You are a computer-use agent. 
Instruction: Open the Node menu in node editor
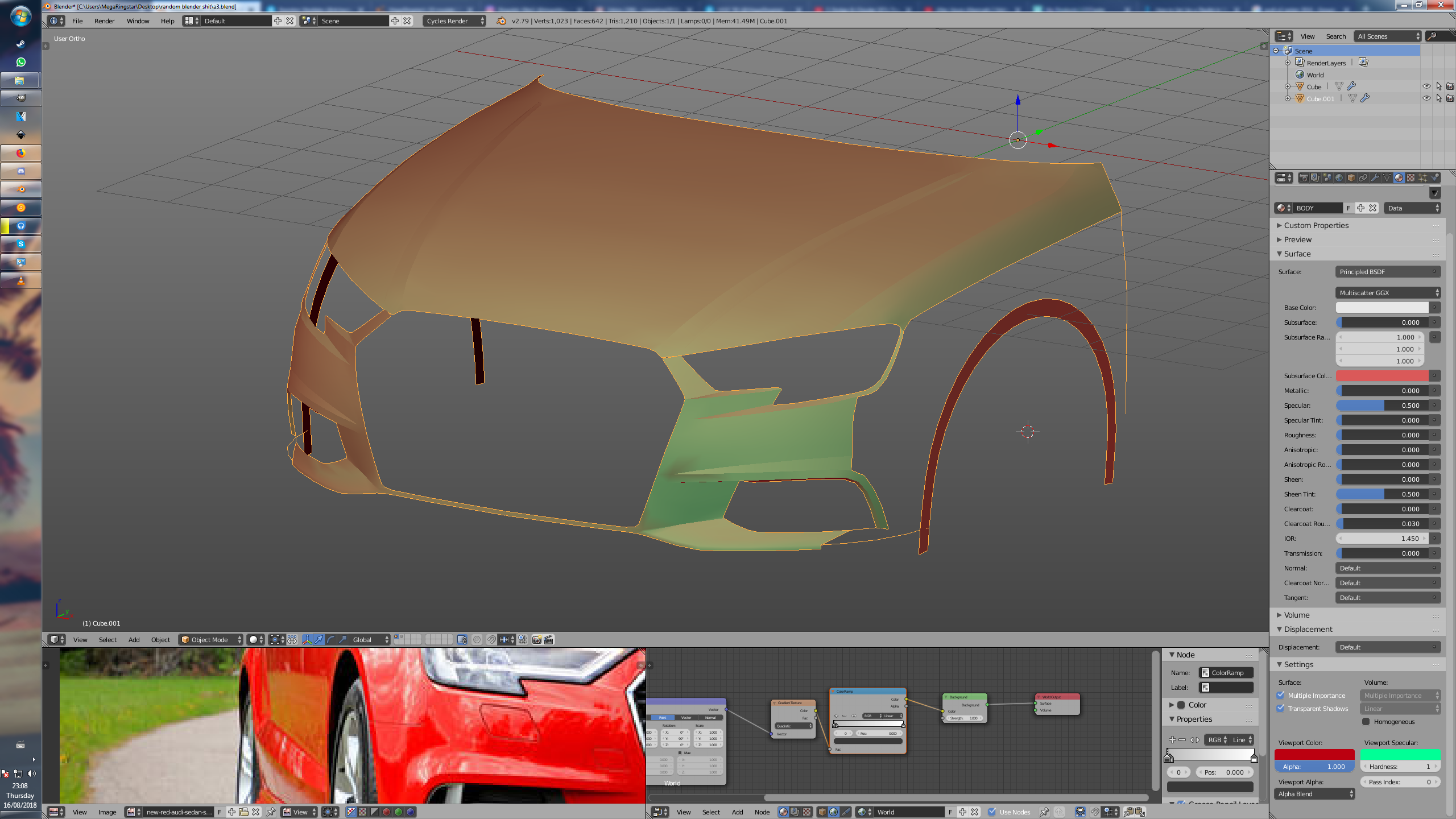click(x=762, y=812)
